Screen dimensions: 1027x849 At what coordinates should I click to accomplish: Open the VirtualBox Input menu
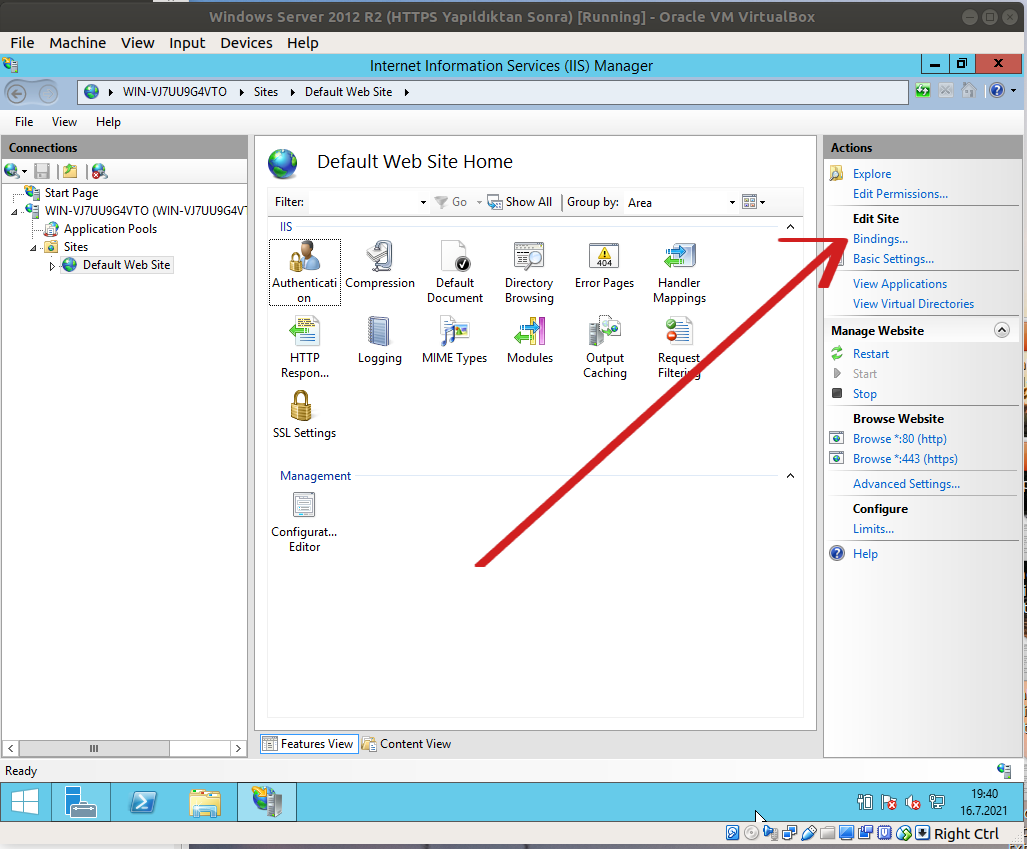187,43
